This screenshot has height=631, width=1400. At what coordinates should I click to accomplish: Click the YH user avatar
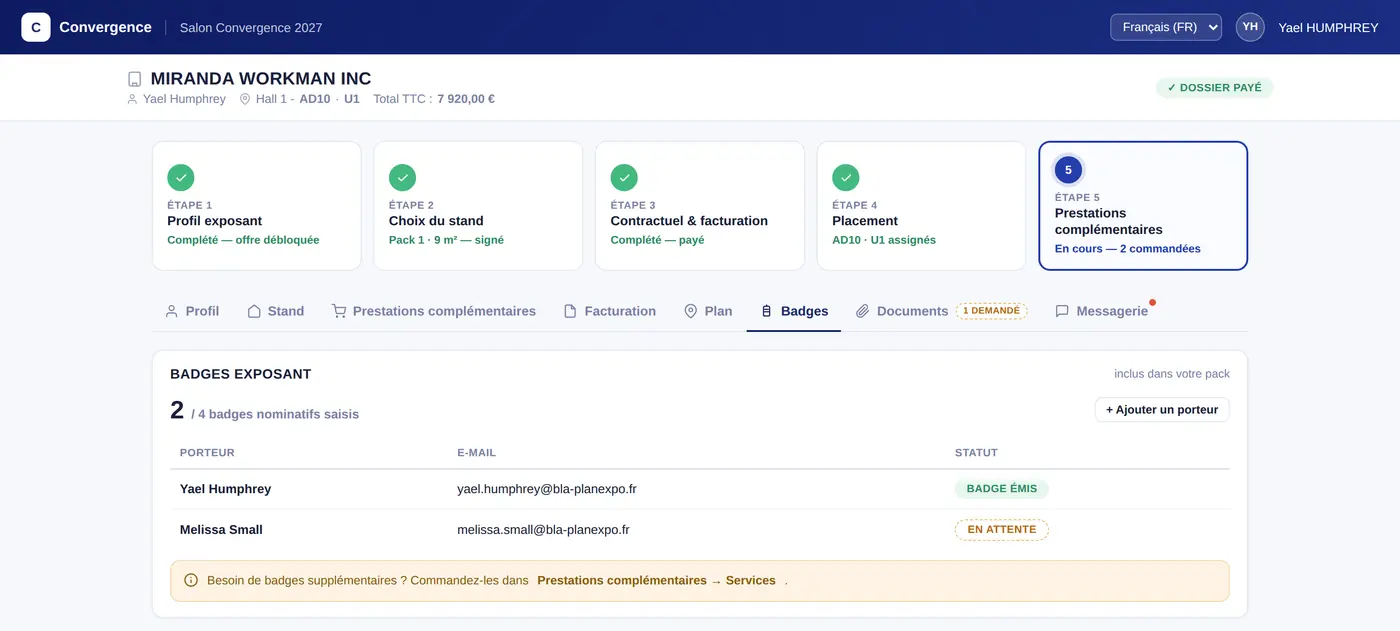[1250, 27]
